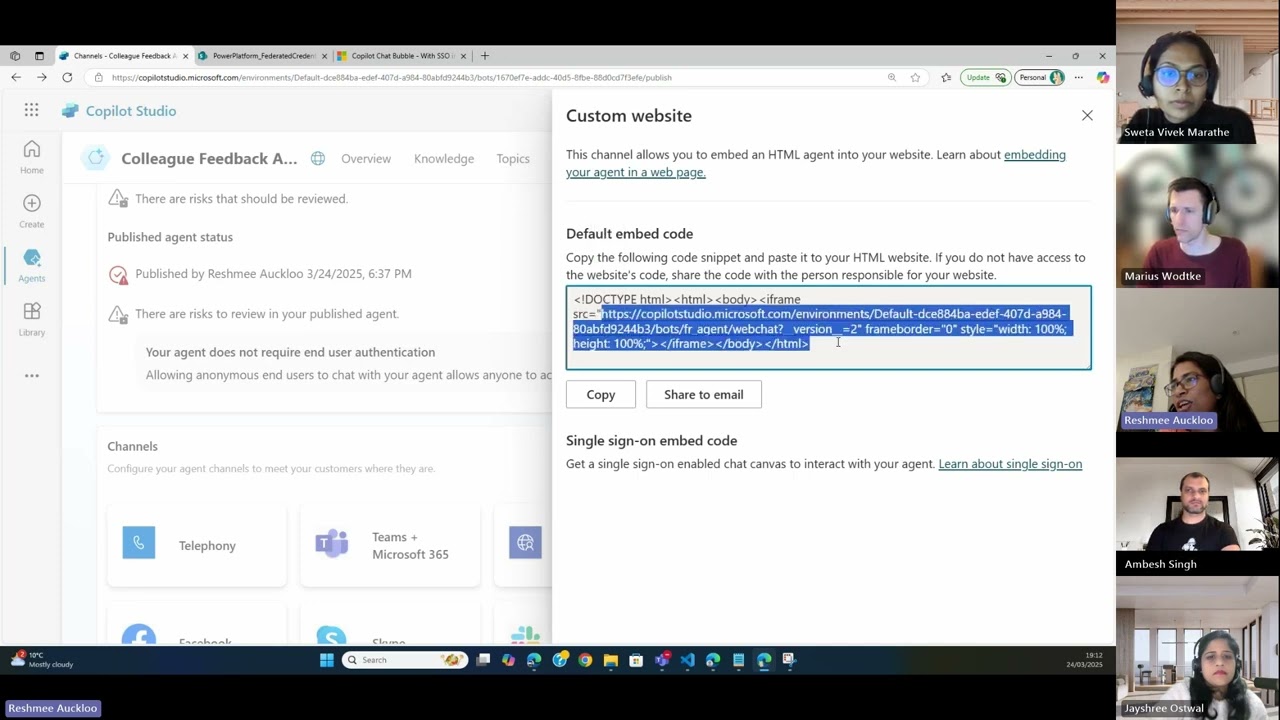Open Library in the sidebar
Viewport: 1280px width, 720px height.
[32, 319]
